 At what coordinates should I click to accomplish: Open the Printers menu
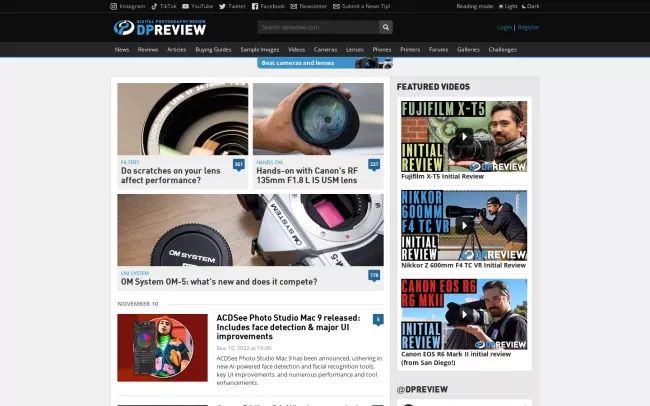[x=410, y=49]
